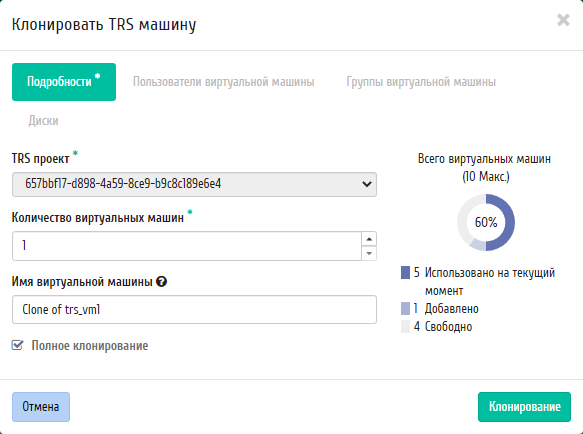Decrease virtual machine count with down arrow
This screenshot has width=583, height=434.
point(369,253)
